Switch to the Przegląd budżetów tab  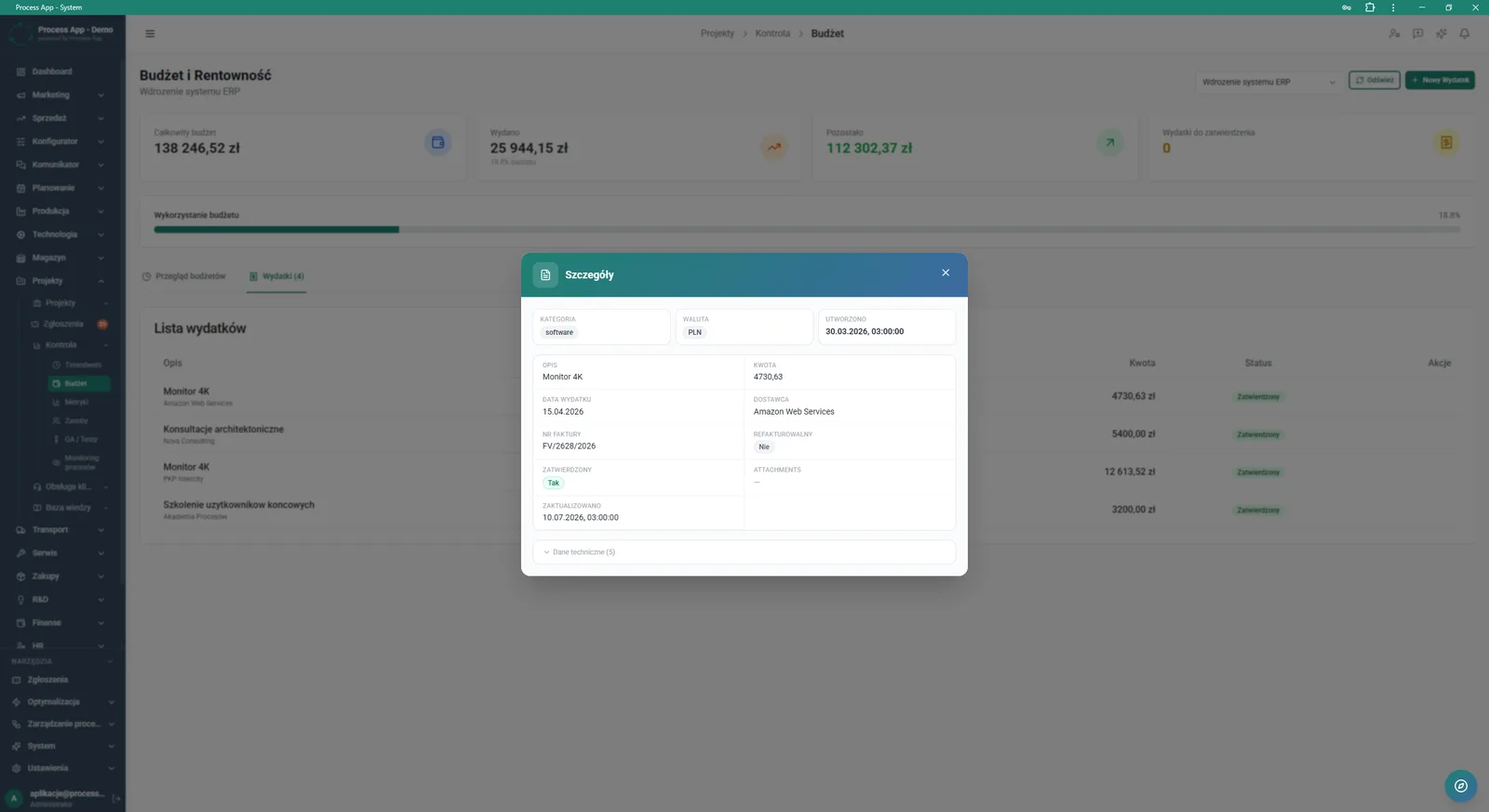pos(184,276)
